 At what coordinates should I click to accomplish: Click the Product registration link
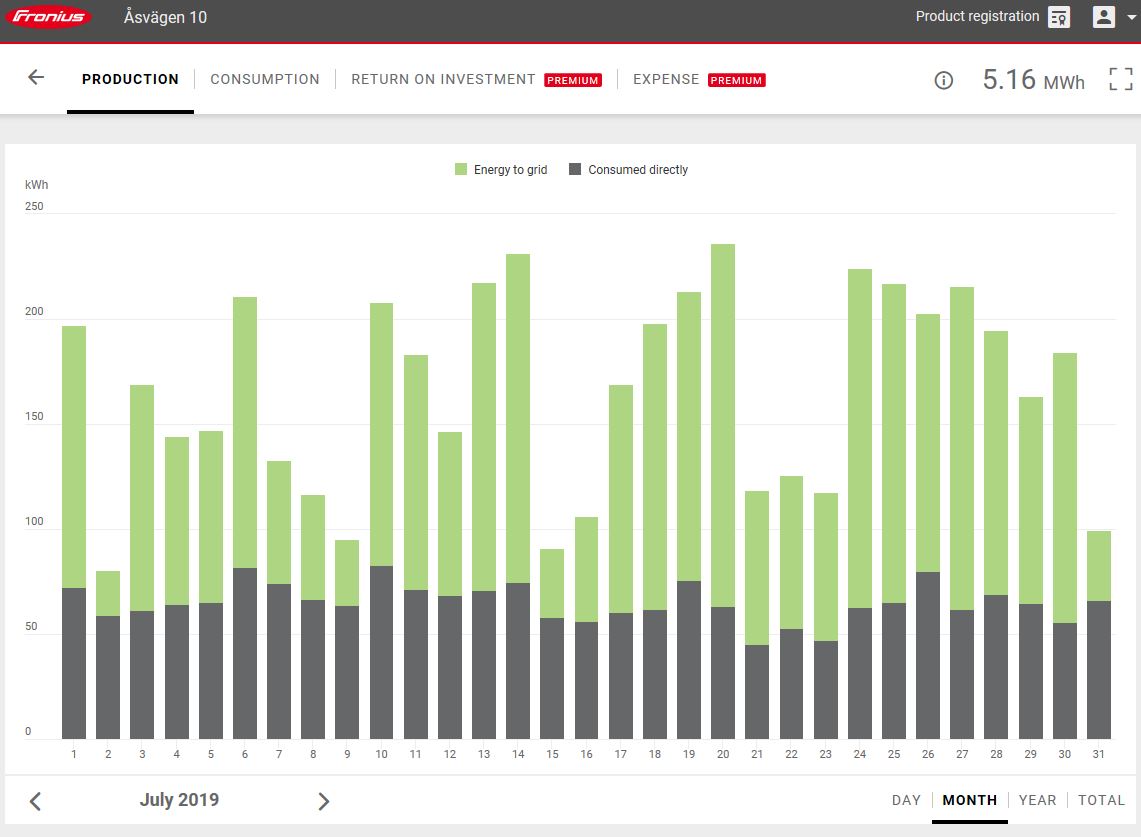click(977, 17)
